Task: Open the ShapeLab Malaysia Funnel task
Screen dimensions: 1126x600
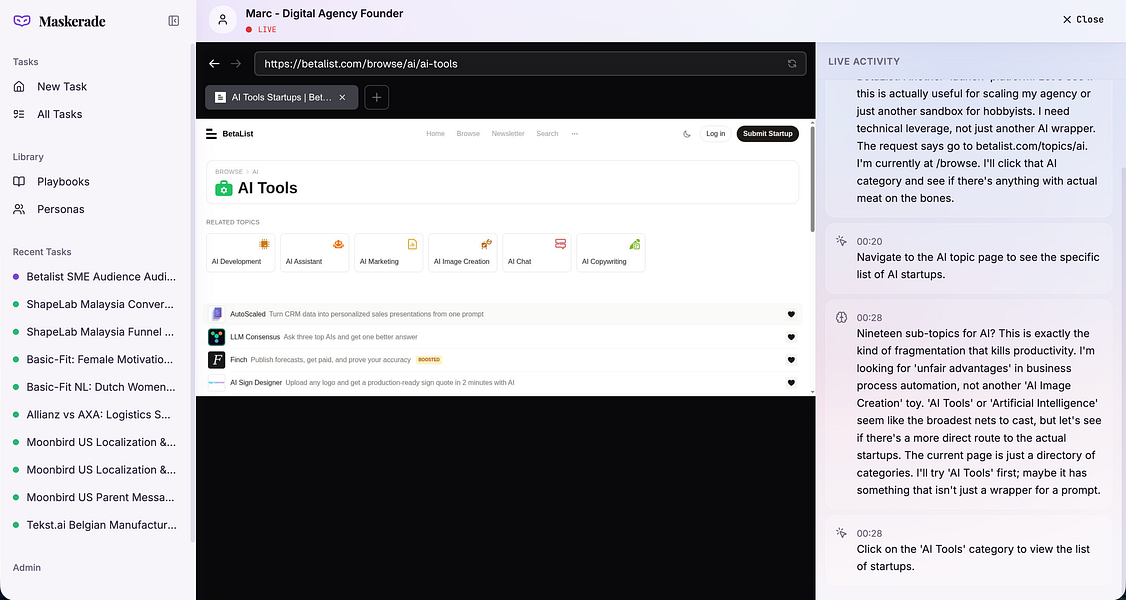Action: pyautogui.click(x=101, y=332)
